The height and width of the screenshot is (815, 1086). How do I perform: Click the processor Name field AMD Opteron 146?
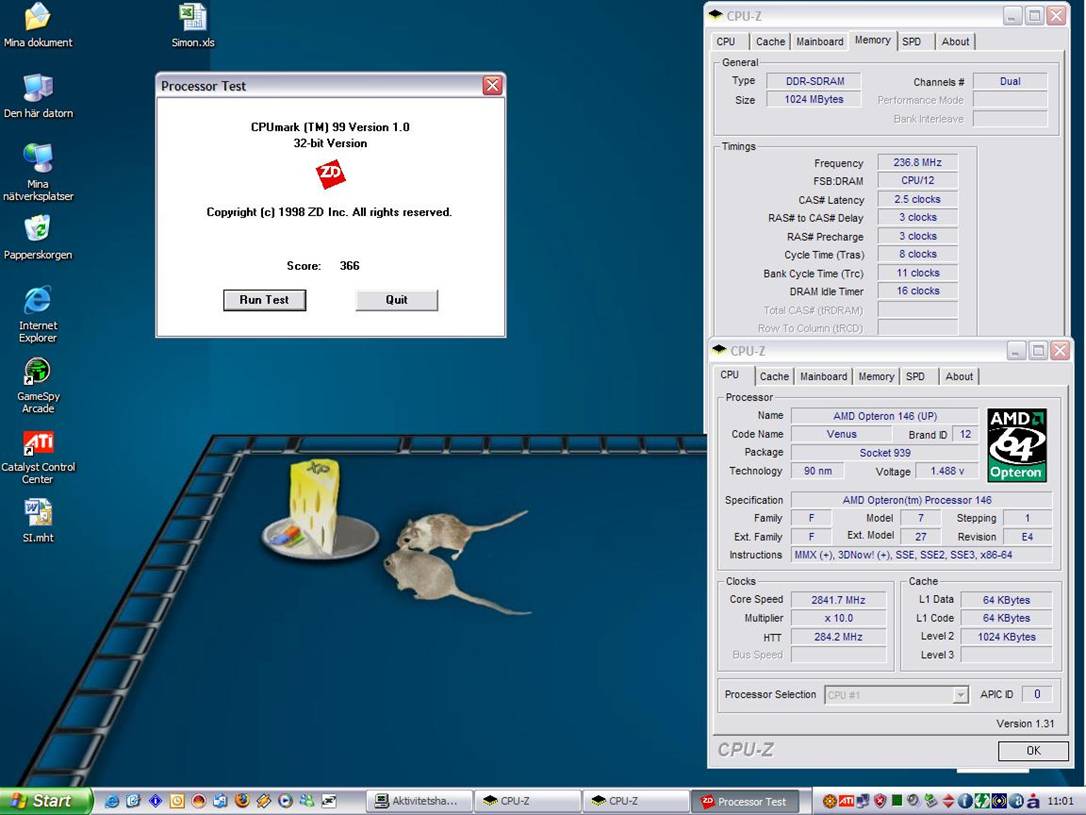(884, 416)
